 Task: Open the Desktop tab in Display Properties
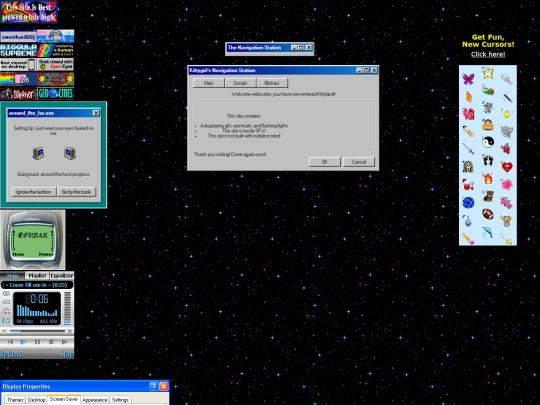(37, 400)
